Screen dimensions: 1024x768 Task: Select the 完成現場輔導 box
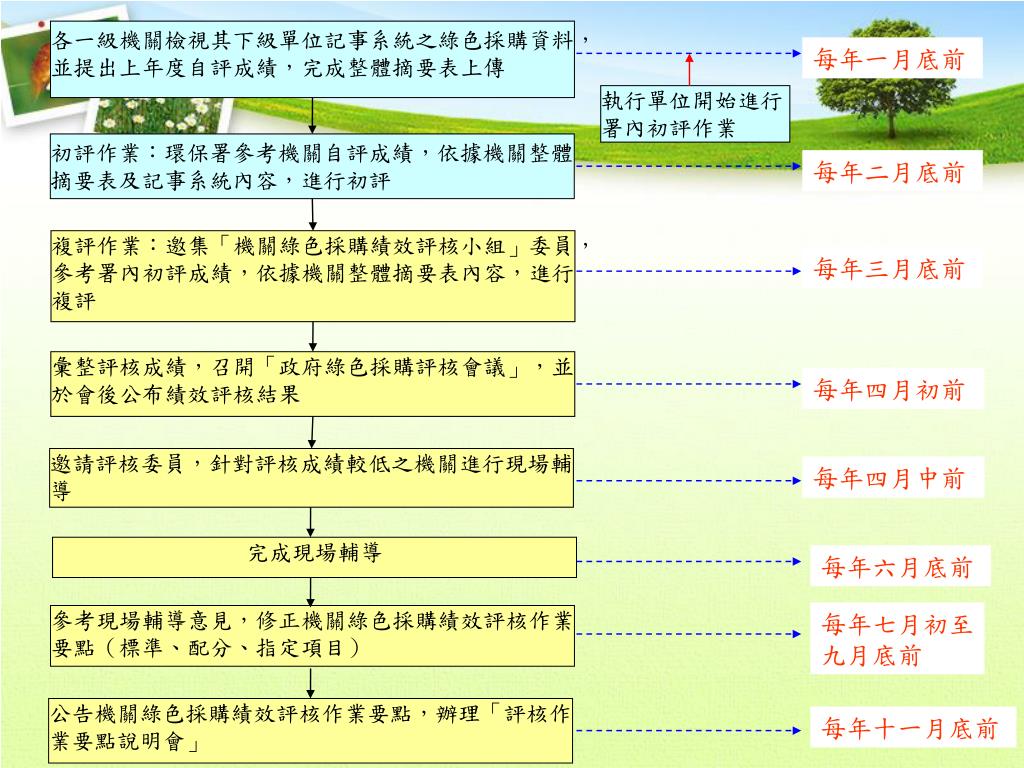[313, 556]
